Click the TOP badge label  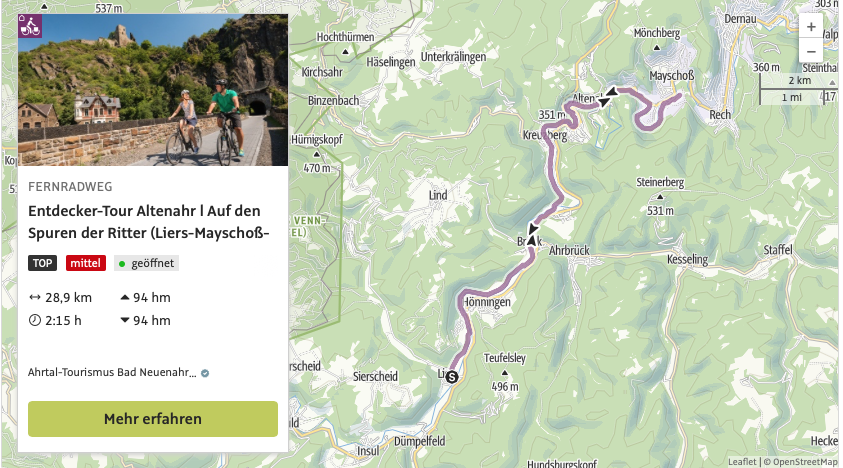[43, 263]
